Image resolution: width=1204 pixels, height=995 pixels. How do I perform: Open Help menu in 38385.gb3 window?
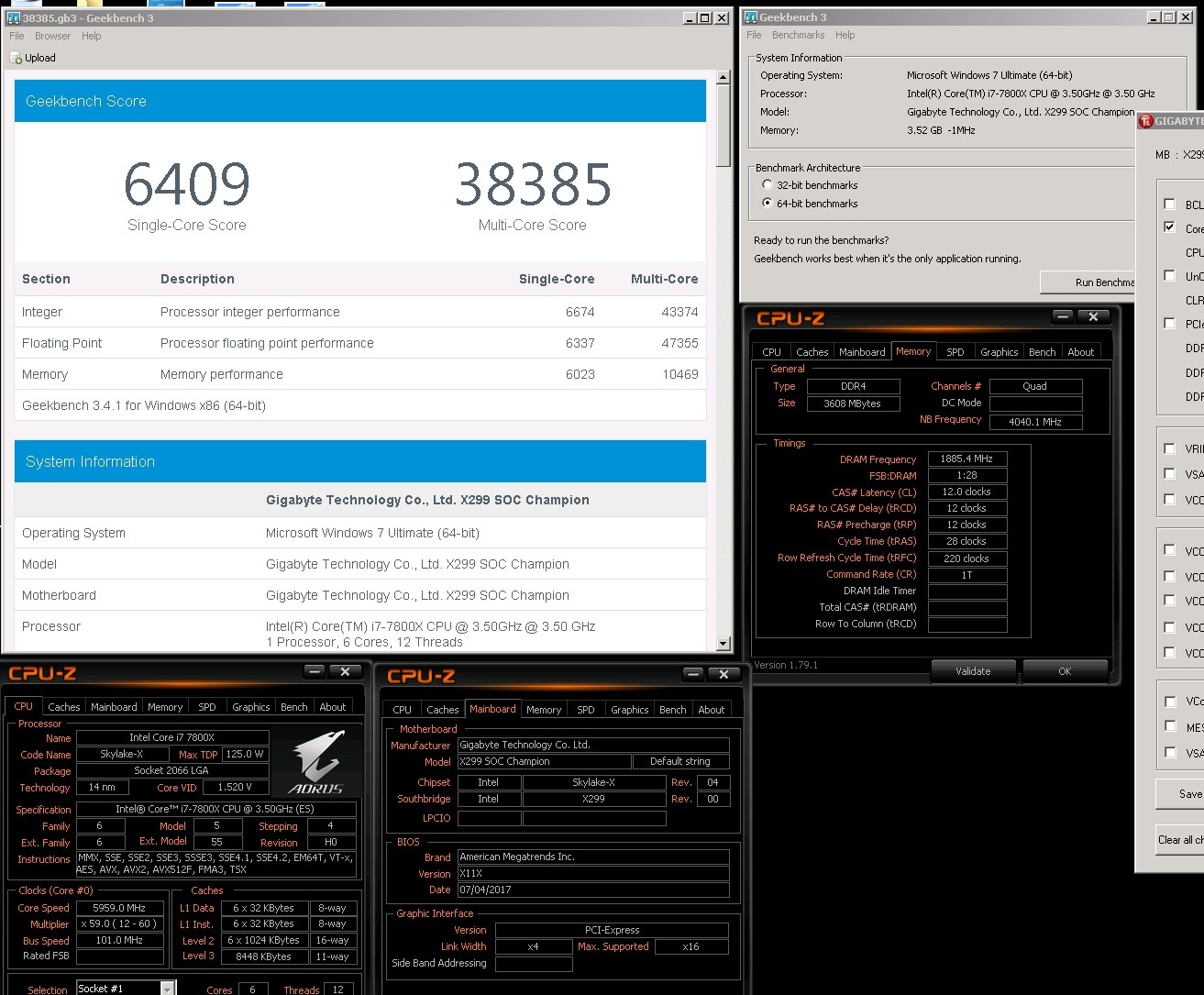(91, 36)
